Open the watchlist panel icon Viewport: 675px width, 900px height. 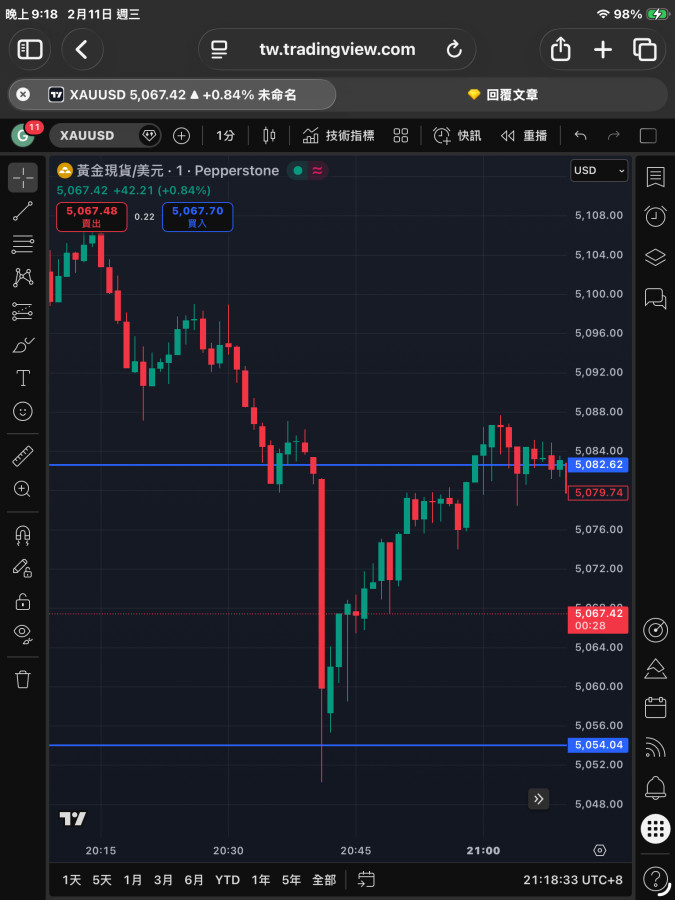(655, 177)
